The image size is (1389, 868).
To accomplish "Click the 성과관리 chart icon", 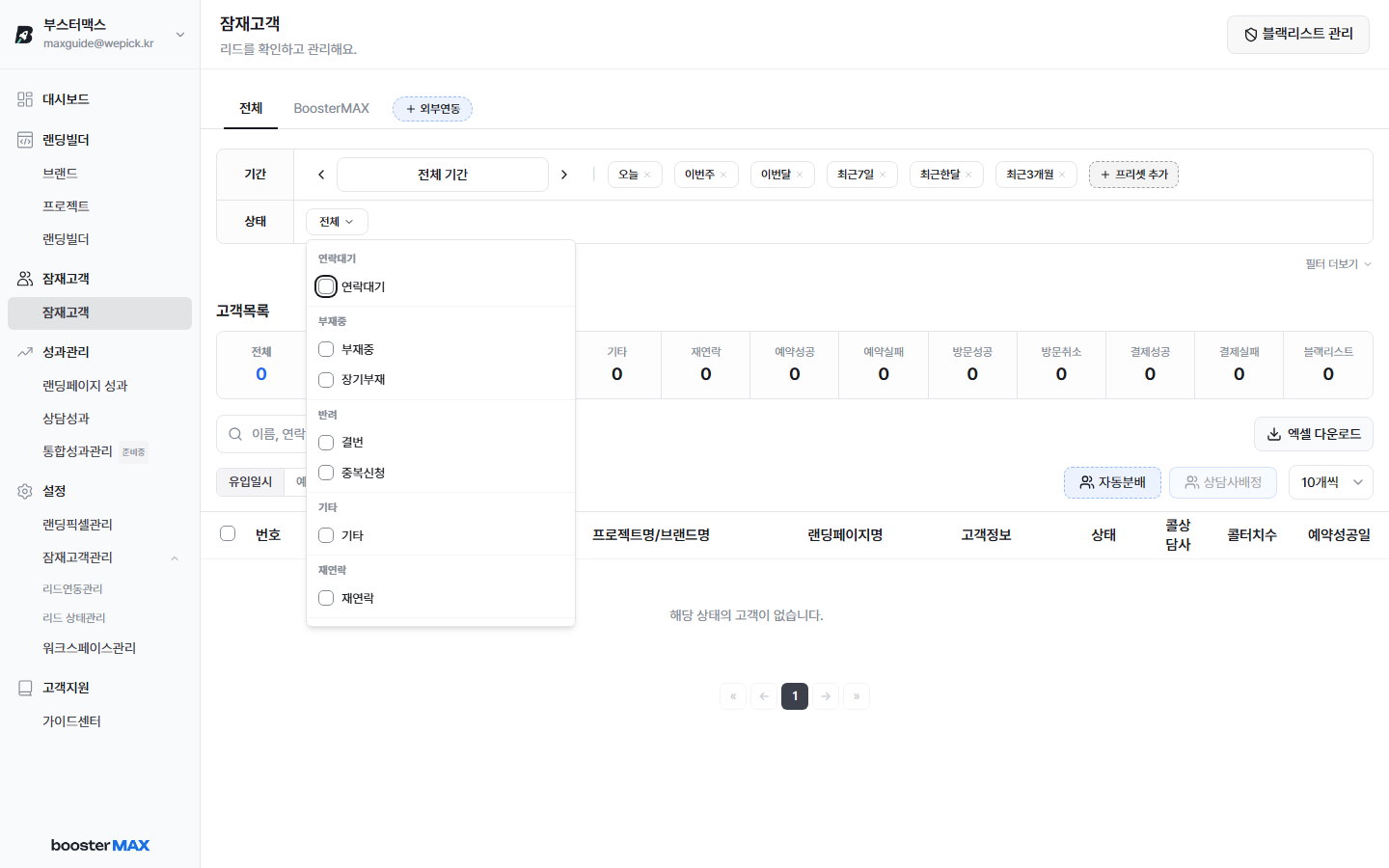I will click(25, 352).
